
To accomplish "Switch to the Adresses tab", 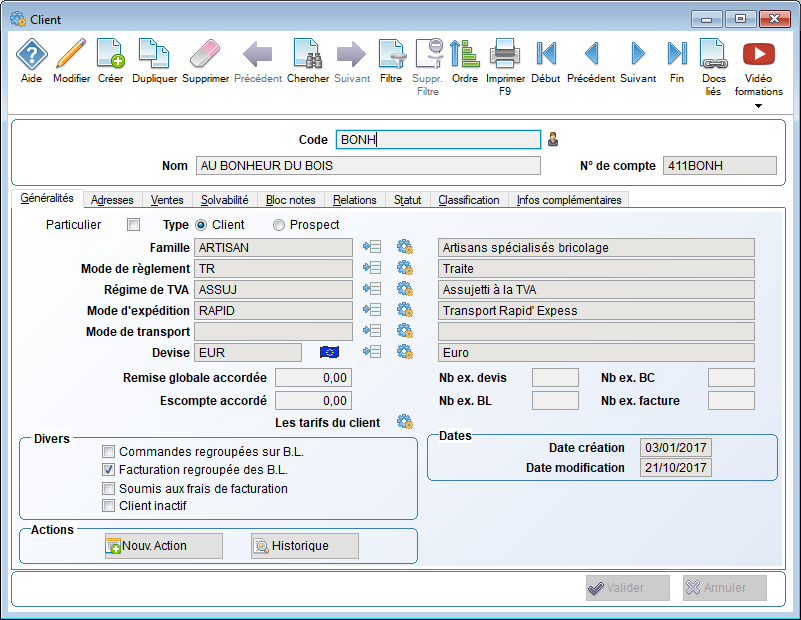I will (112, 200).
